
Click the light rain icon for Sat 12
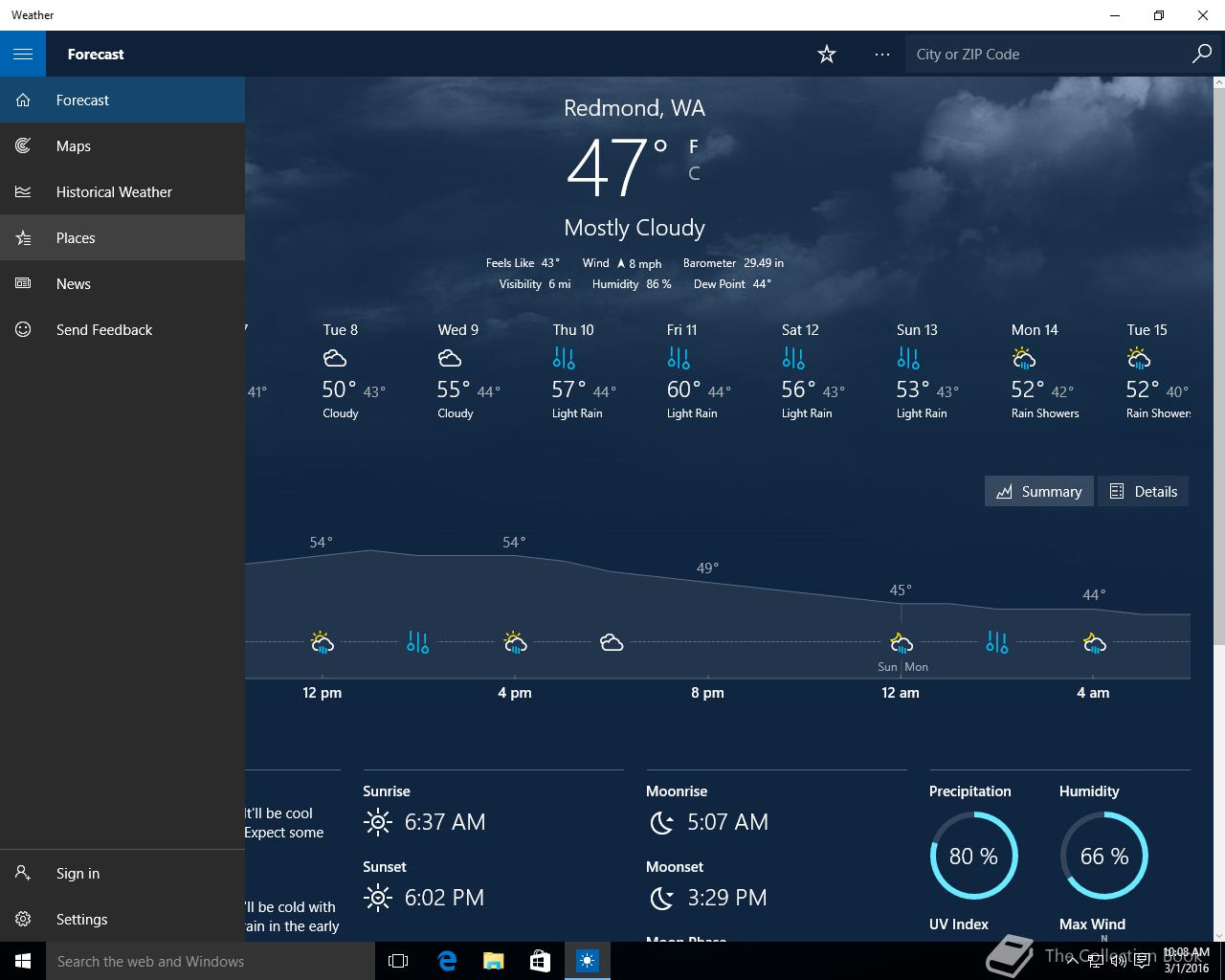point(793,359)
